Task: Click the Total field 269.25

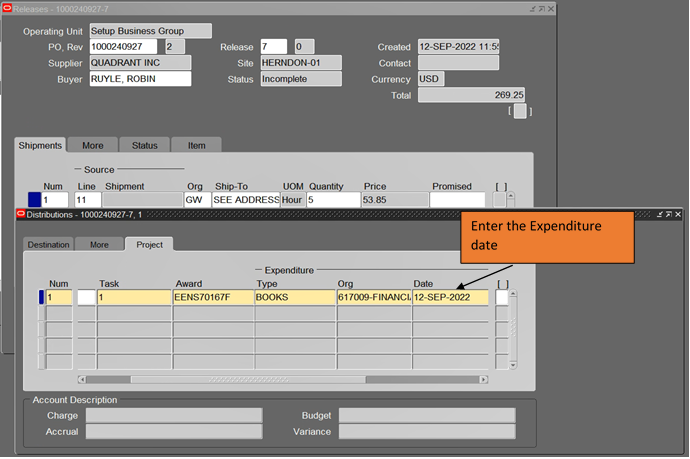Action: pyautogui.click(x=471, y=95)
